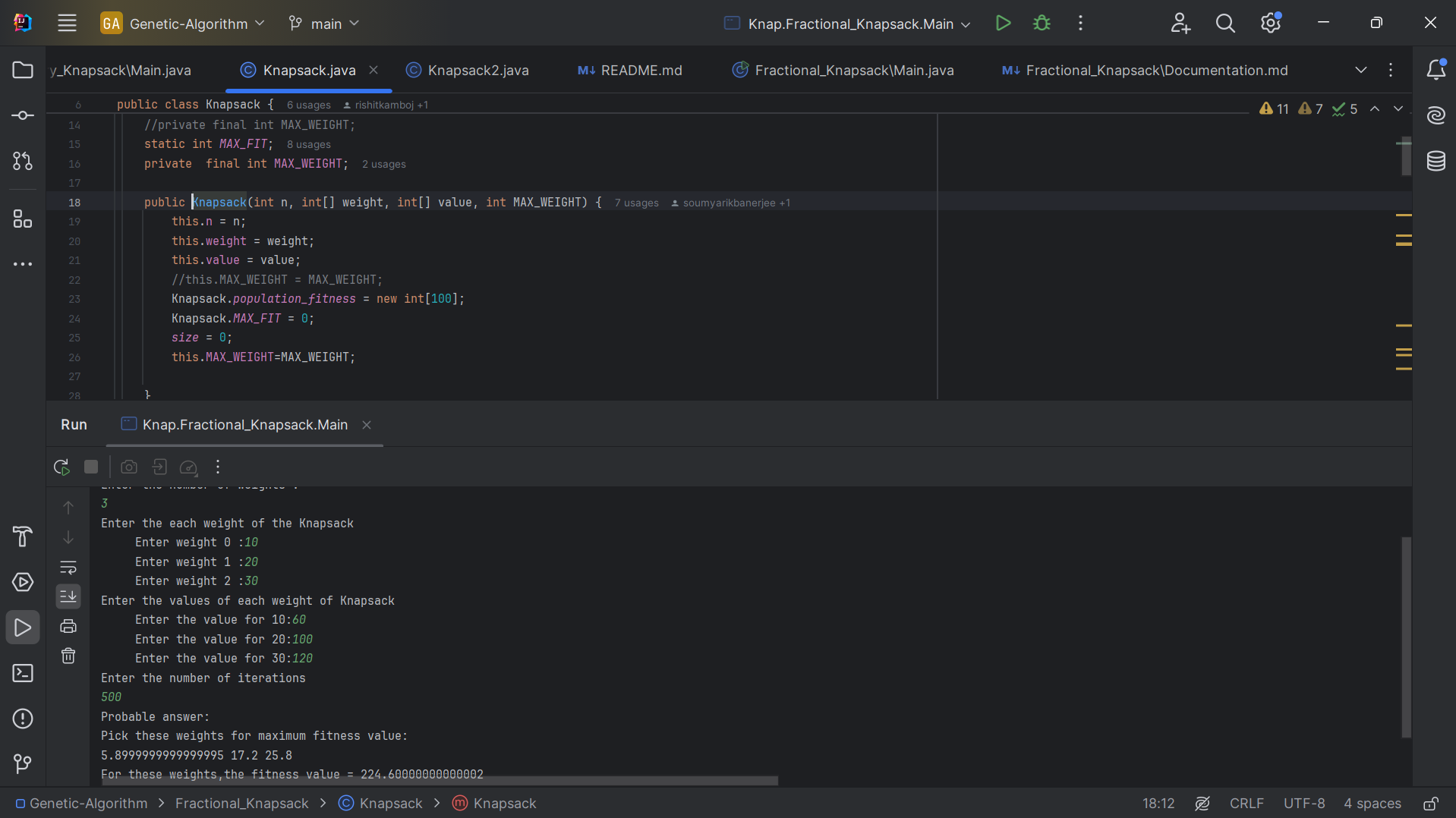Change indent setting 4 spaces
The height and width of the screenshot is (818, 1456).
[x=1372, y=804]
